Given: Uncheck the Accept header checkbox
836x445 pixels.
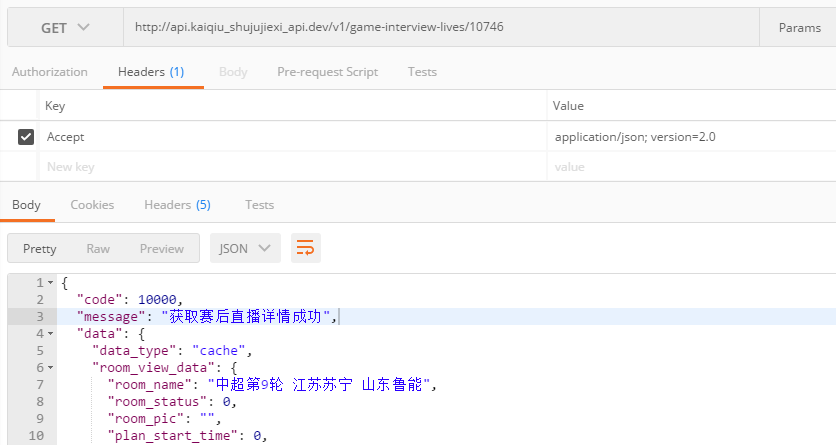Looking at the screenshot, I should click(26, 137).
